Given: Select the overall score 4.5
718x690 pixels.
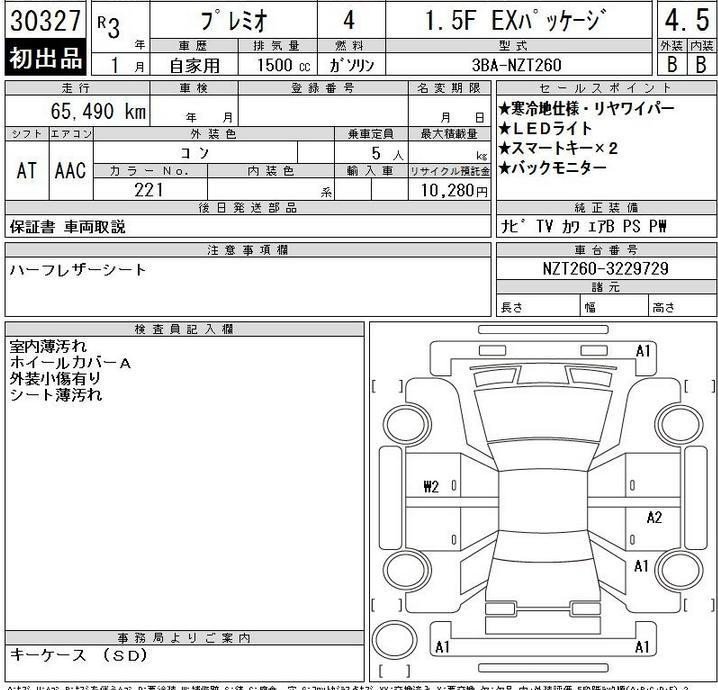Looking at the screenshot, I should pyautogui.click(x=687, y=21).
